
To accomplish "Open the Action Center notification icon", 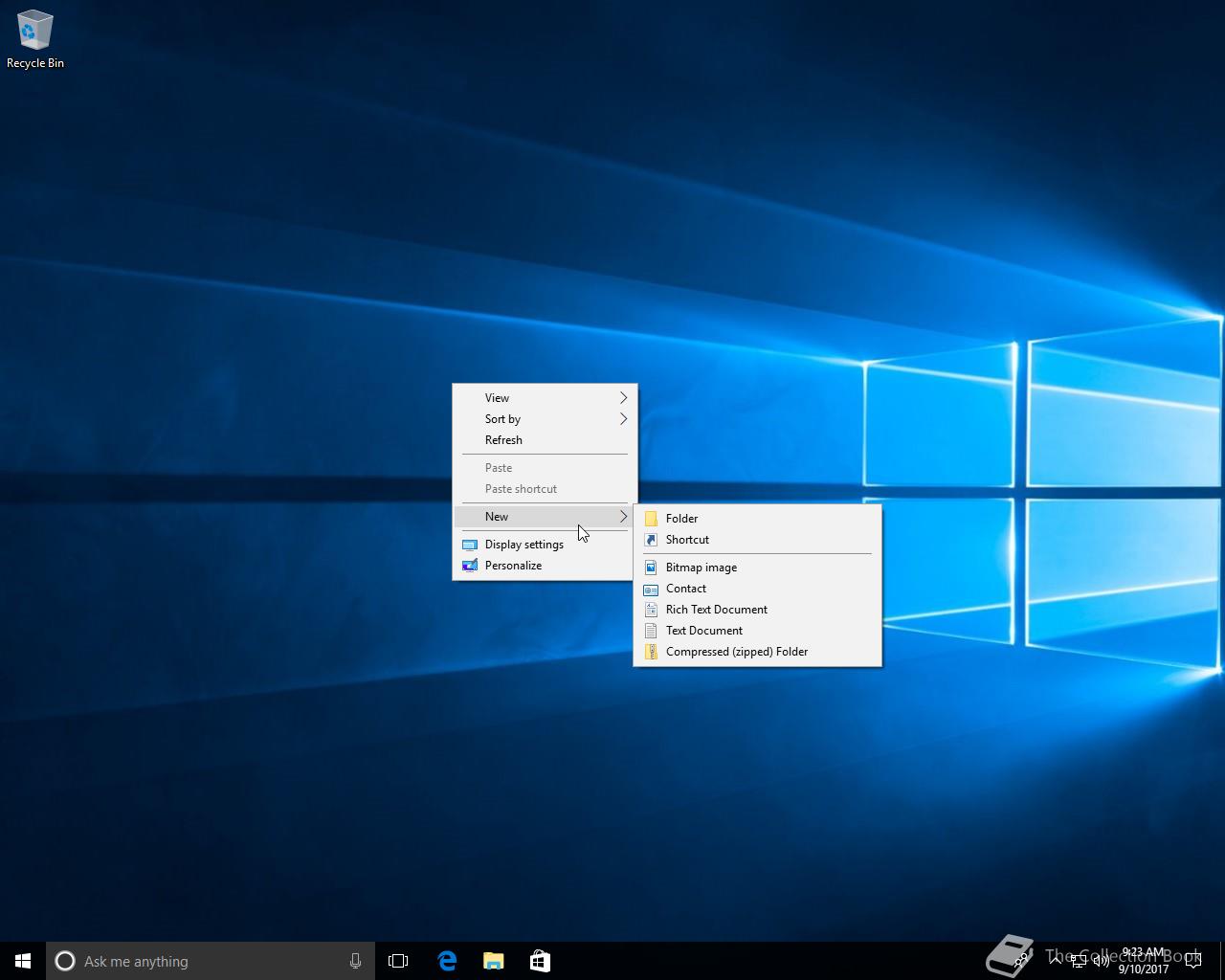I will [x=1192, y=961].
